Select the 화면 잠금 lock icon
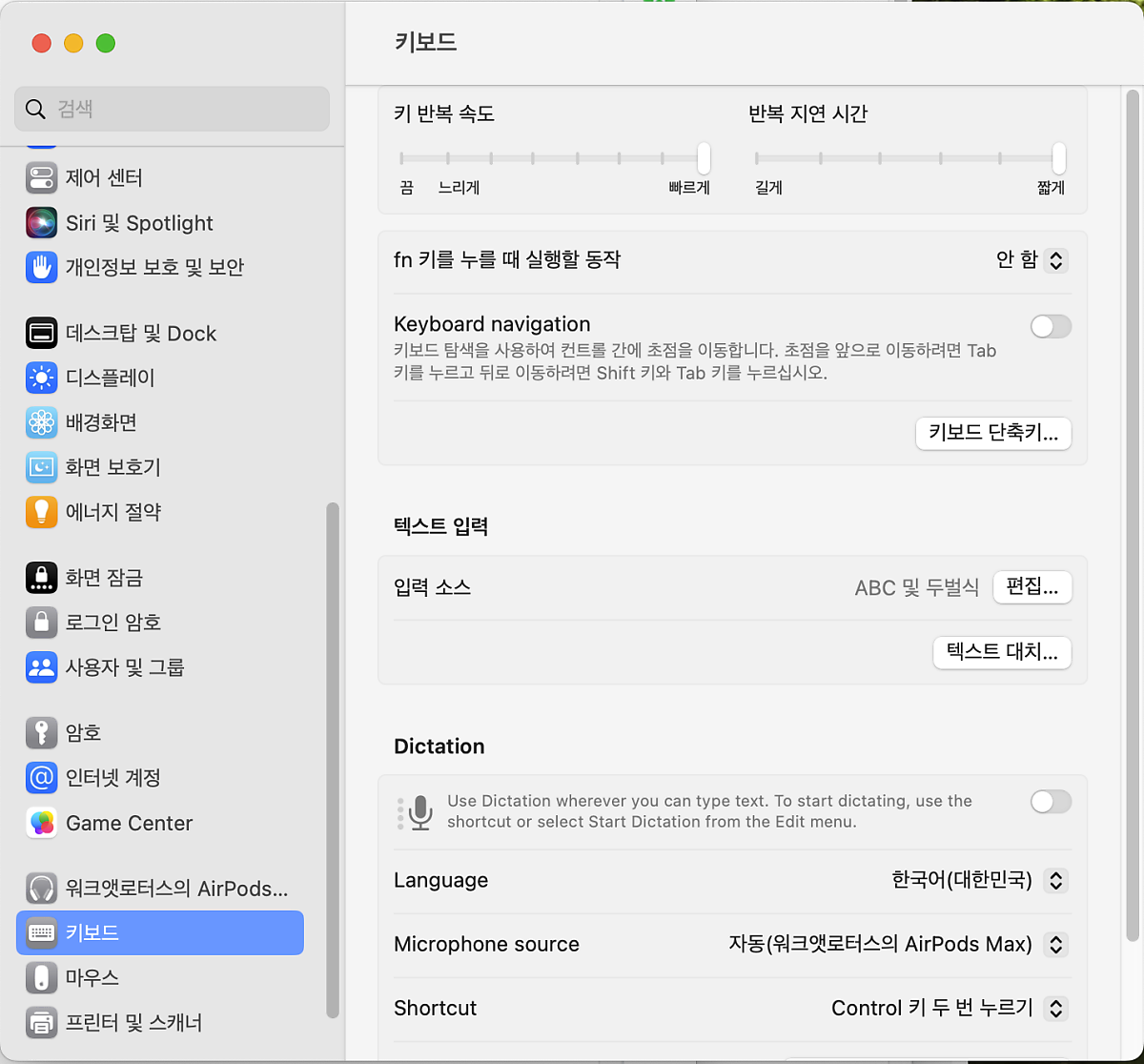Screen dimensions: 1144x1064 click(41, 578)
